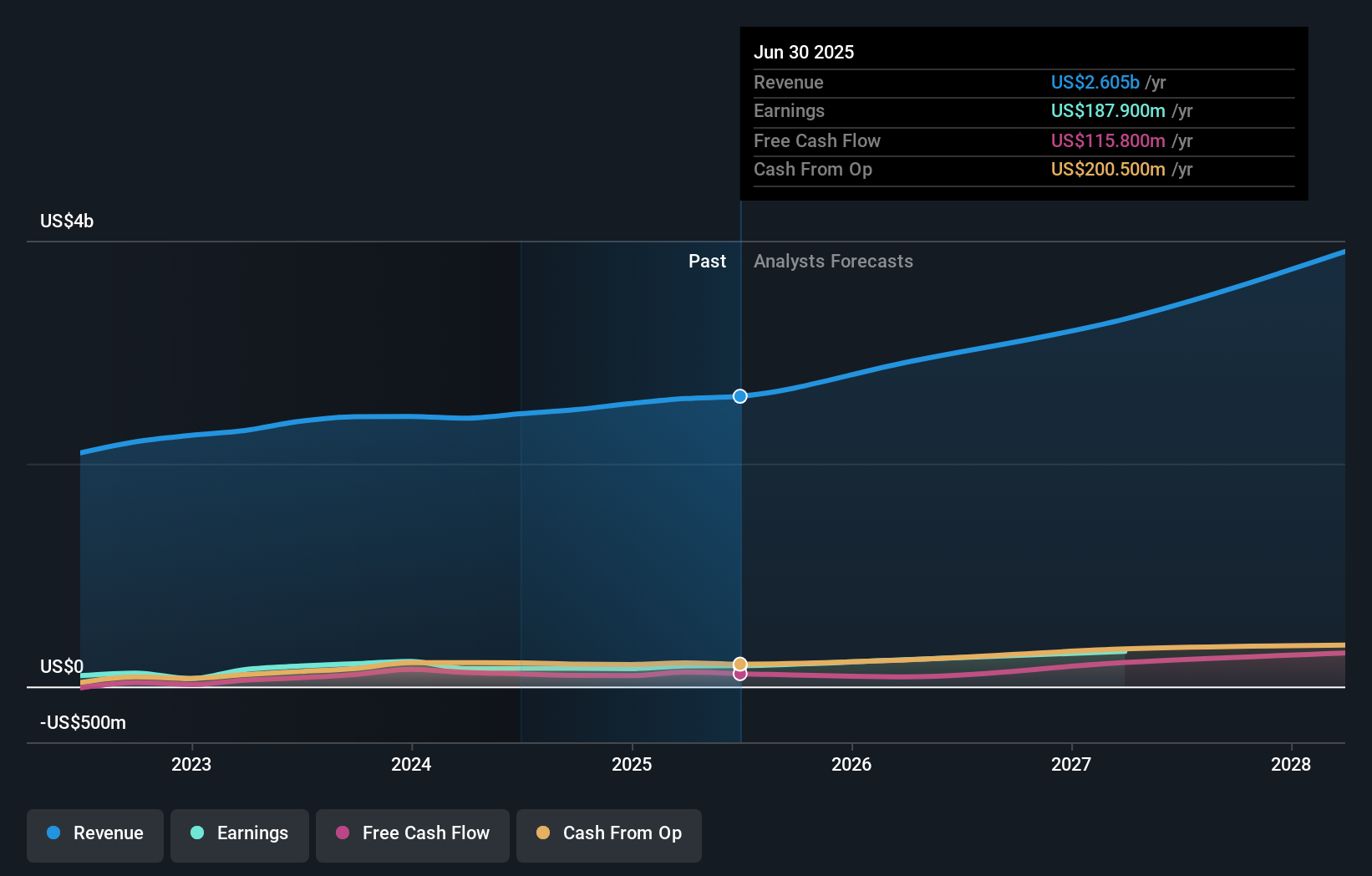This screenshot has height=876, width=1372.
Task: Click the Free Cash Flow label in tooltip
Action: tap(817, 140)
